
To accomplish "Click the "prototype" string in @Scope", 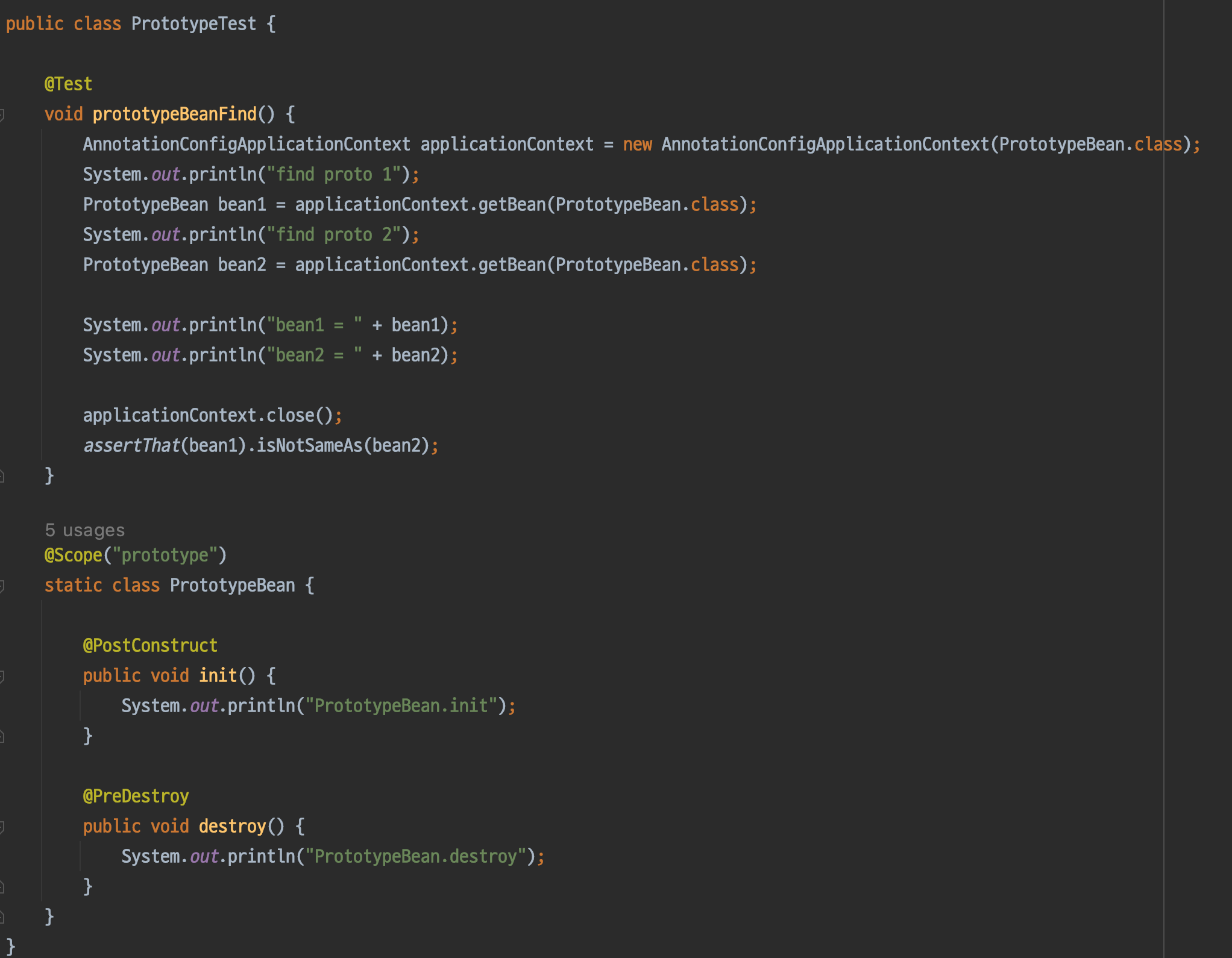I will tap(165, 555).
